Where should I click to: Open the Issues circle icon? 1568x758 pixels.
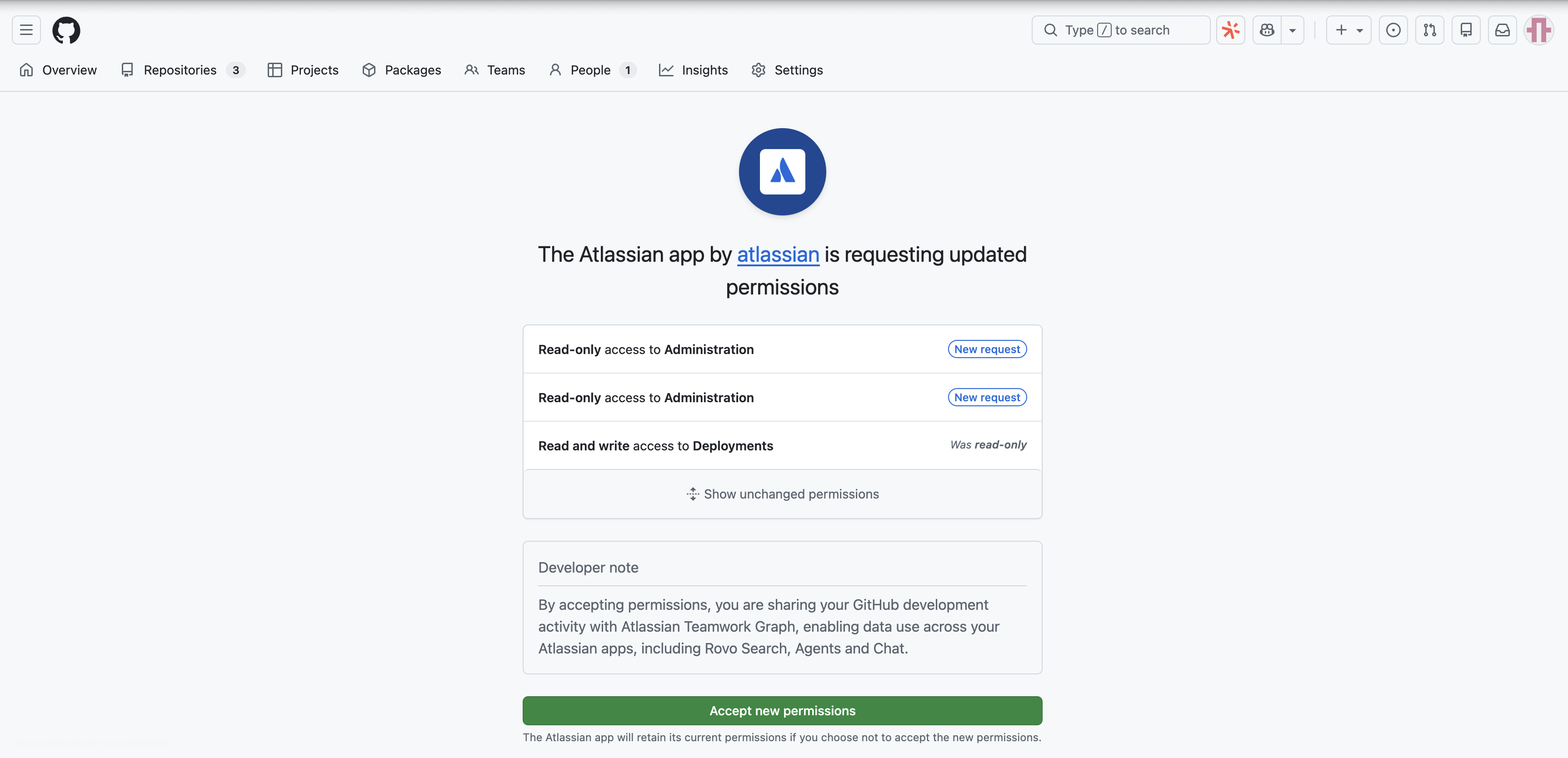(1393, 30)
